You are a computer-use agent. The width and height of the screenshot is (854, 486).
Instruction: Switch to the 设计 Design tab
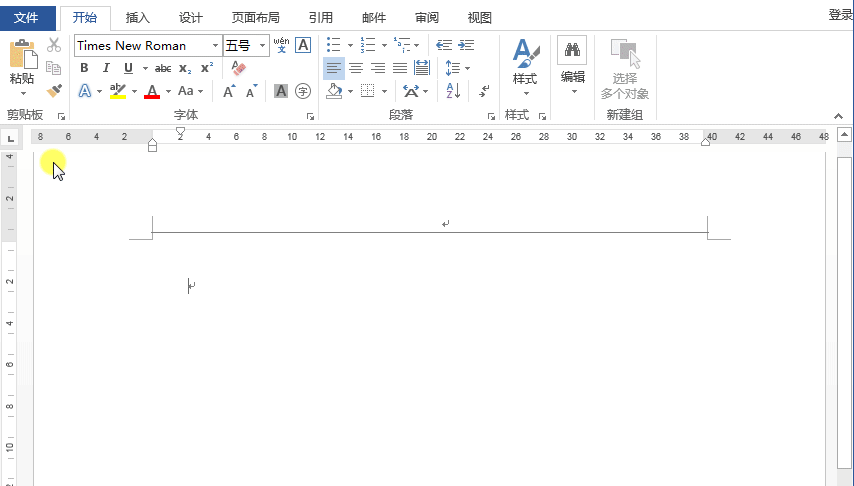click(x=191, y=18)
